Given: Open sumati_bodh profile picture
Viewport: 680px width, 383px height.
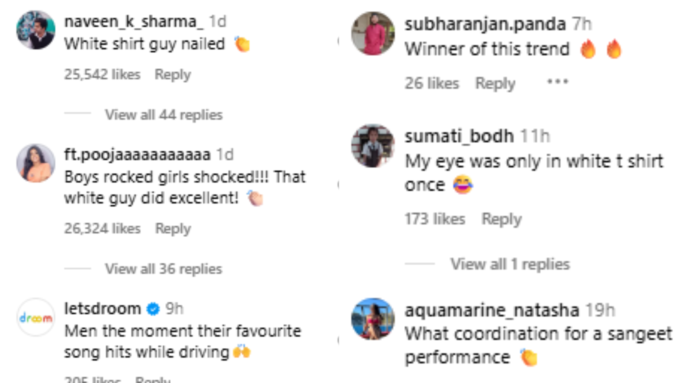Looking at the screenshot, I should 373,146.
